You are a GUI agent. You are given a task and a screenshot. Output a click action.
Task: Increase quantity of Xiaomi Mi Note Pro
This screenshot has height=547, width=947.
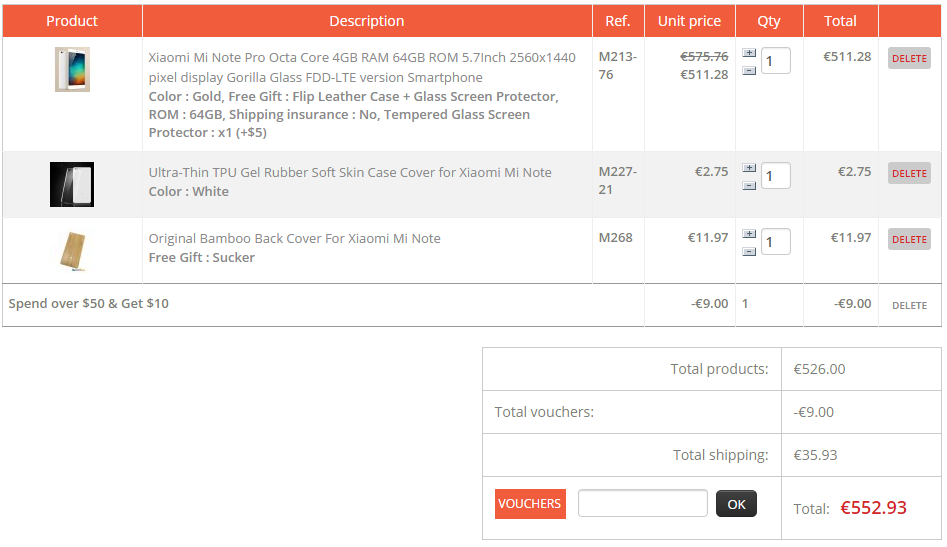(749, 53)
